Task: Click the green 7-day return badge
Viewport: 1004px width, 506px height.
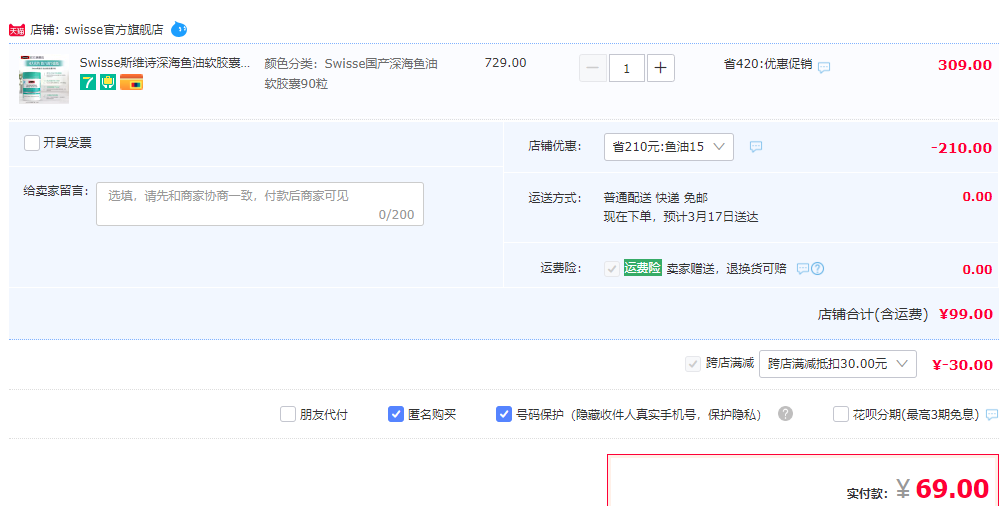Action: point(88,82)
